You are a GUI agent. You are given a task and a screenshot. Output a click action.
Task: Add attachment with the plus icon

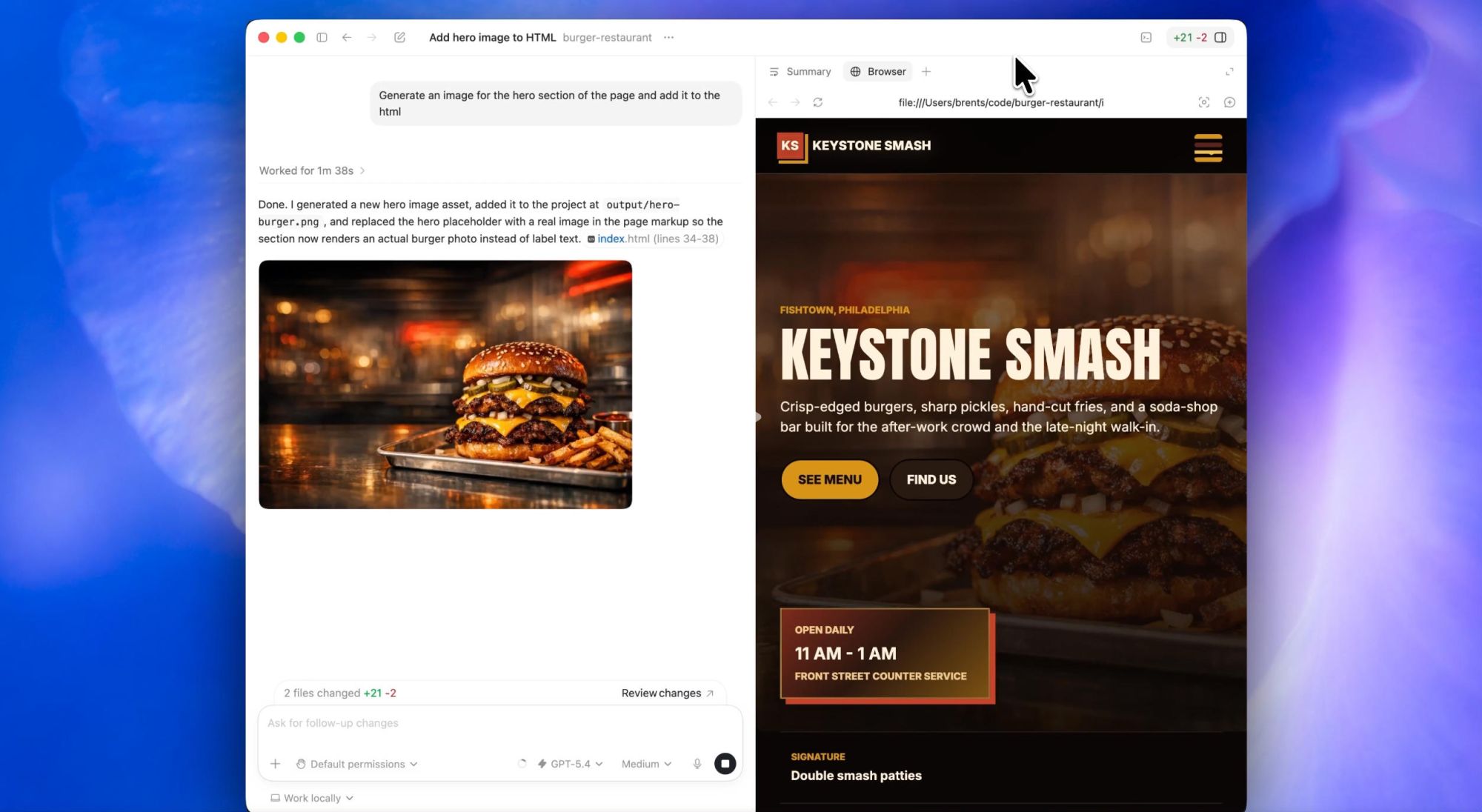[275, 764]
